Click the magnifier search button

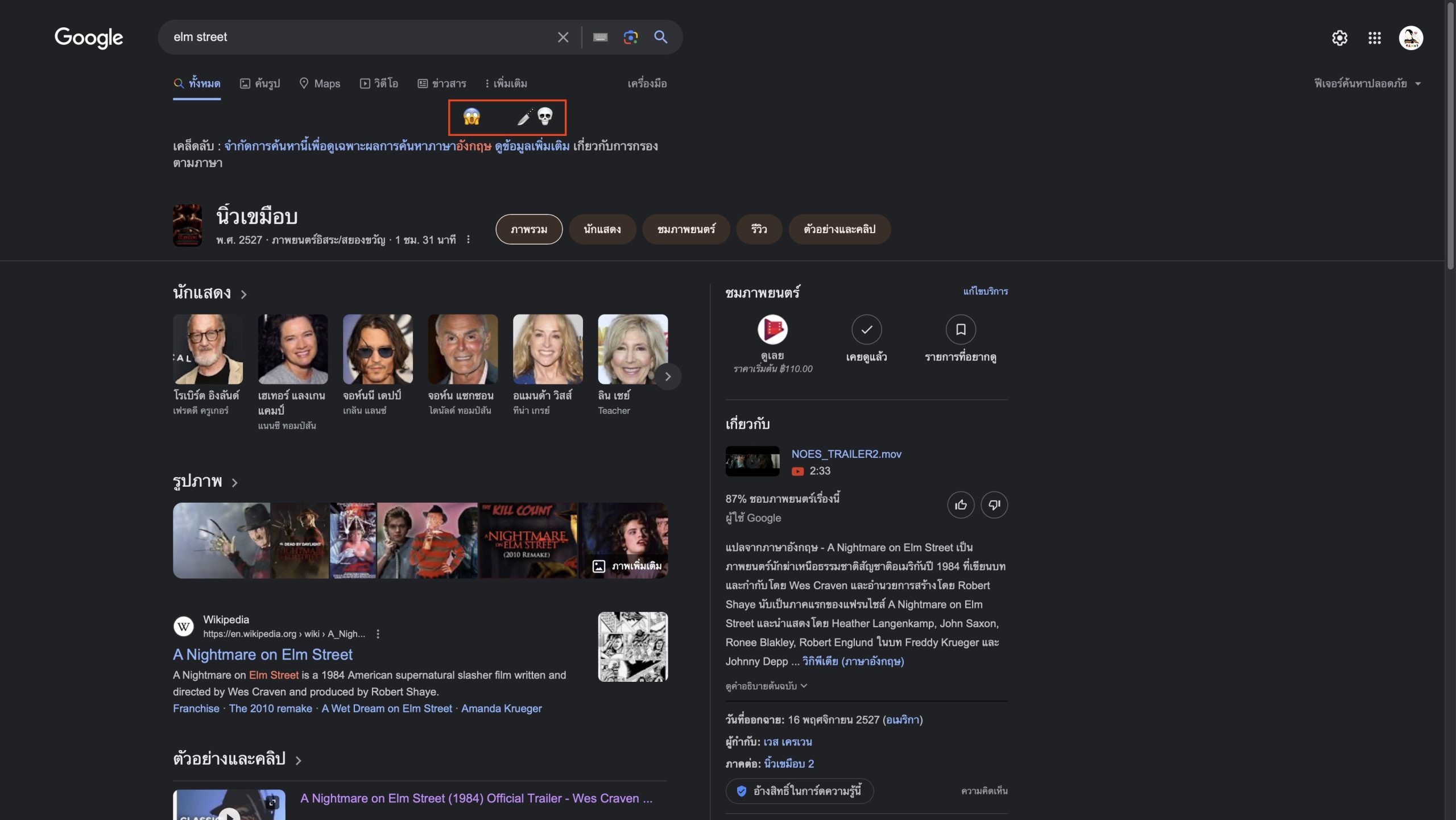point(660,38)
